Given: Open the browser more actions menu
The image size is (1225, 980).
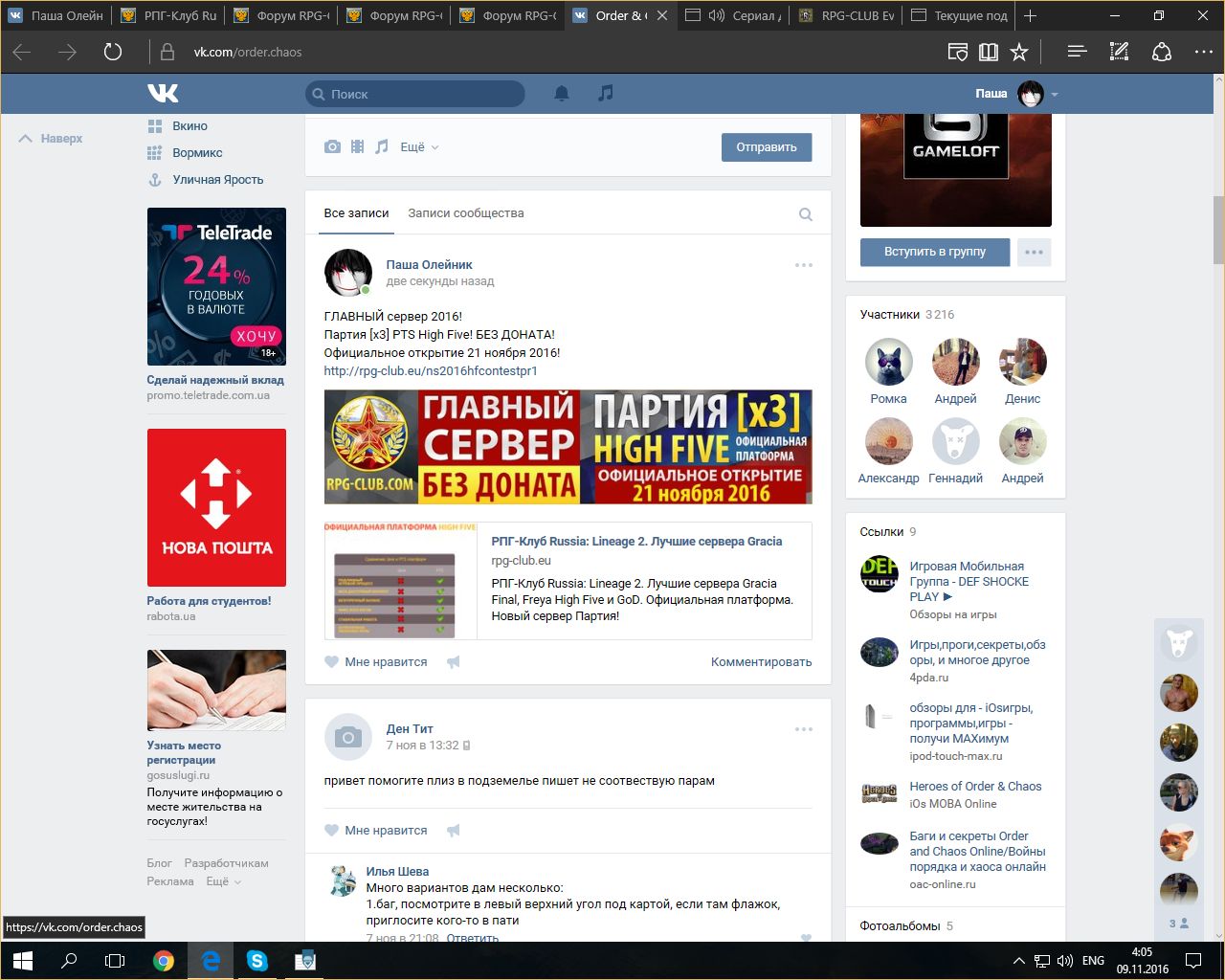Looking at the screenshot, I should point(1204,52).
